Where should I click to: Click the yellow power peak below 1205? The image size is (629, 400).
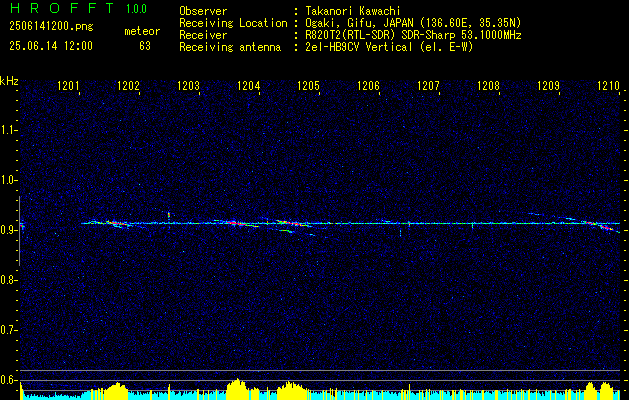[292, 390]
